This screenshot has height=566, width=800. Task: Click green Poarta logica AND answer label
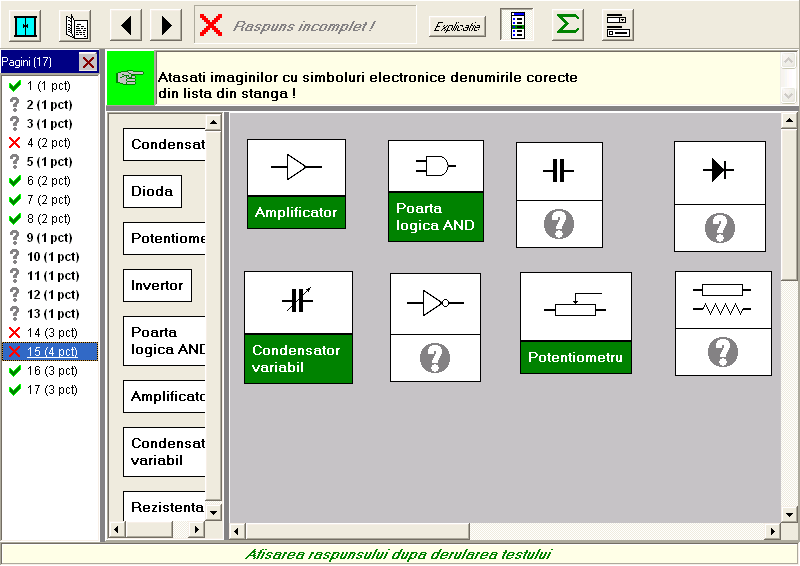(x=436, y=217)
